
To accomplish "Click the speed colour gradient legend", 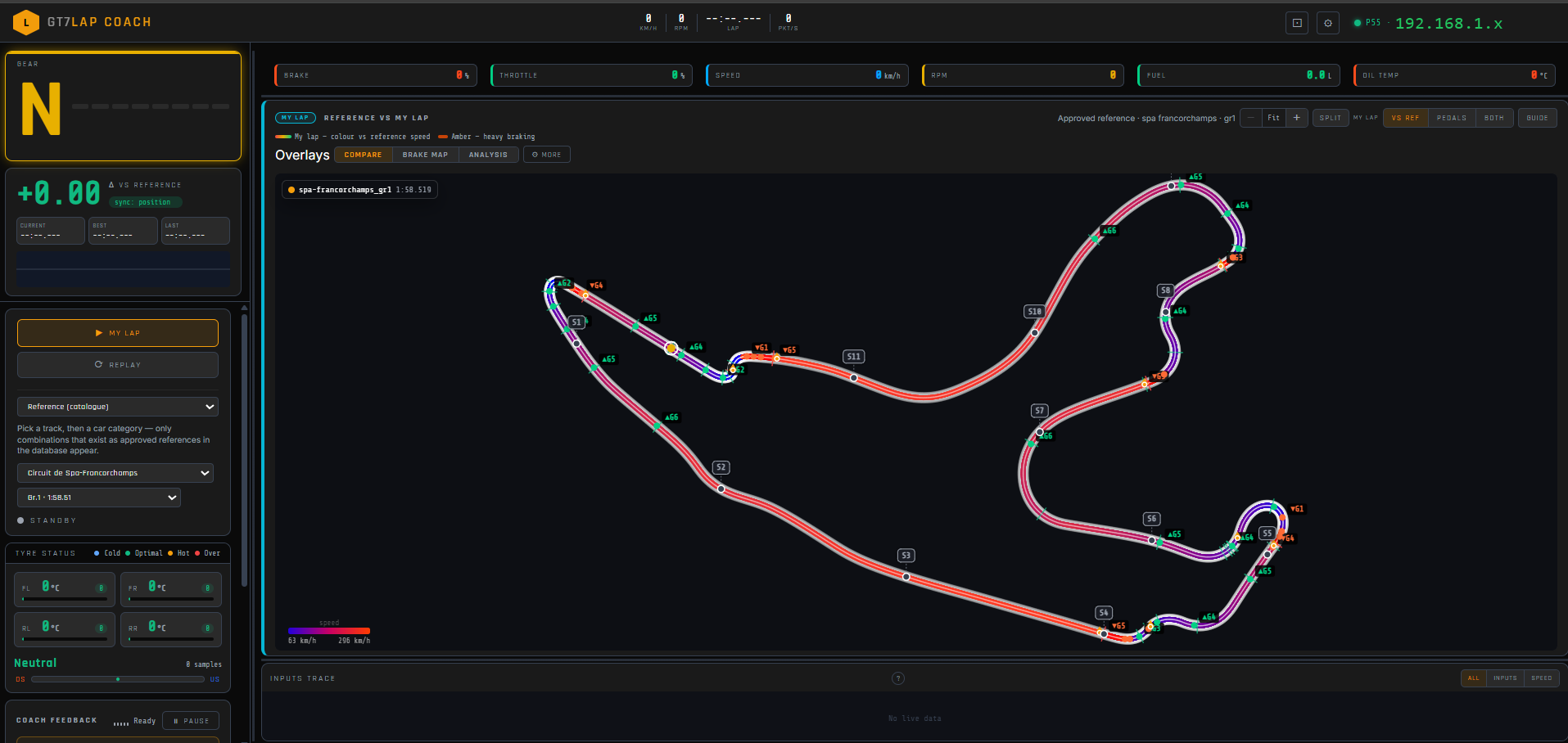I will coord(329,631).
